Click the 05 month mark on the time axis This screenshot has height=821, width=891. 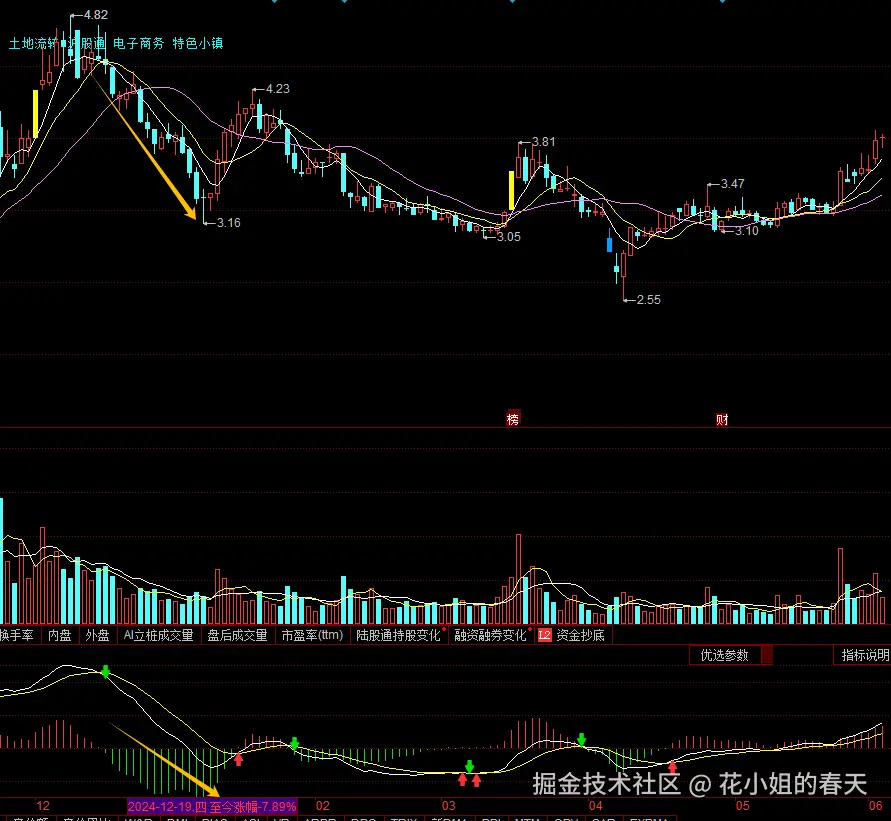[743, 806]
